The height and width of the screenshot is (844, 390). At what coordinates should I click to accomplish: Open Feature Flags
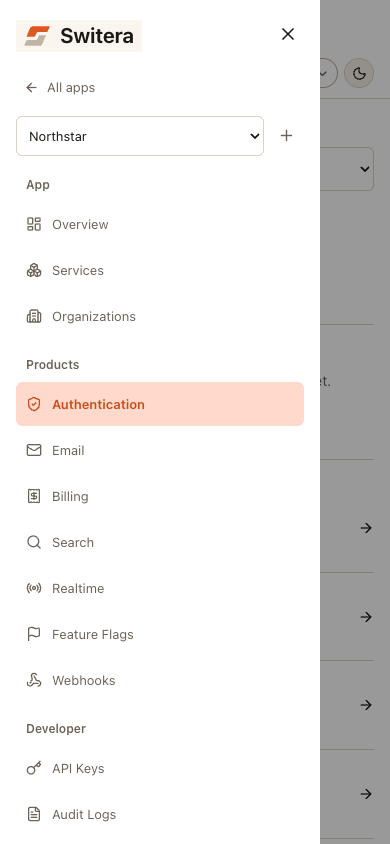tap(160, 634)
